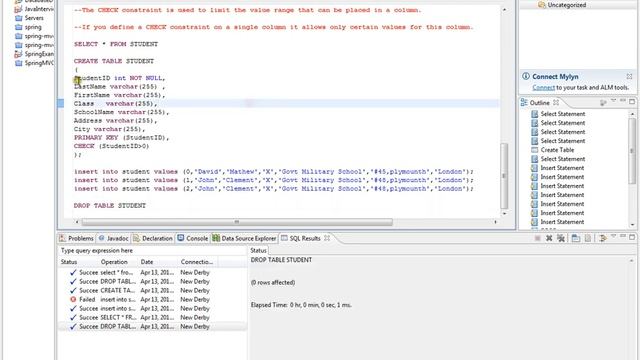This screenshot has height=360, width=640.
Task: Click the page icon in SQL Results toolbar
Action: 588,238
